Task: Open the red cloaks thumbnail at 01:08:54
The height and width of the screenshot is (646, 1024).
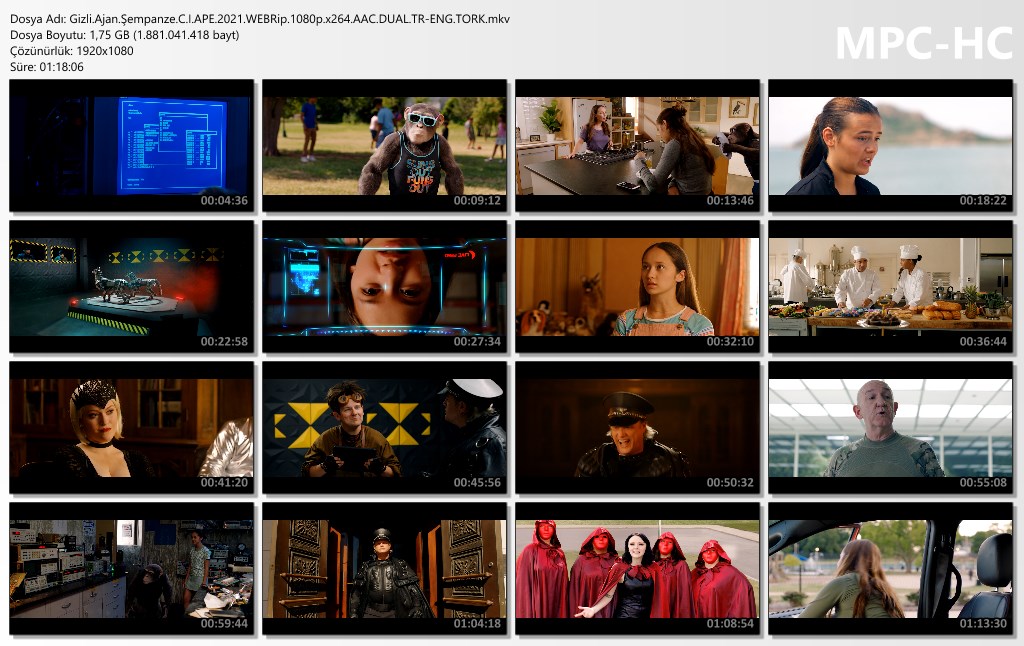Action: coord(637,569)
